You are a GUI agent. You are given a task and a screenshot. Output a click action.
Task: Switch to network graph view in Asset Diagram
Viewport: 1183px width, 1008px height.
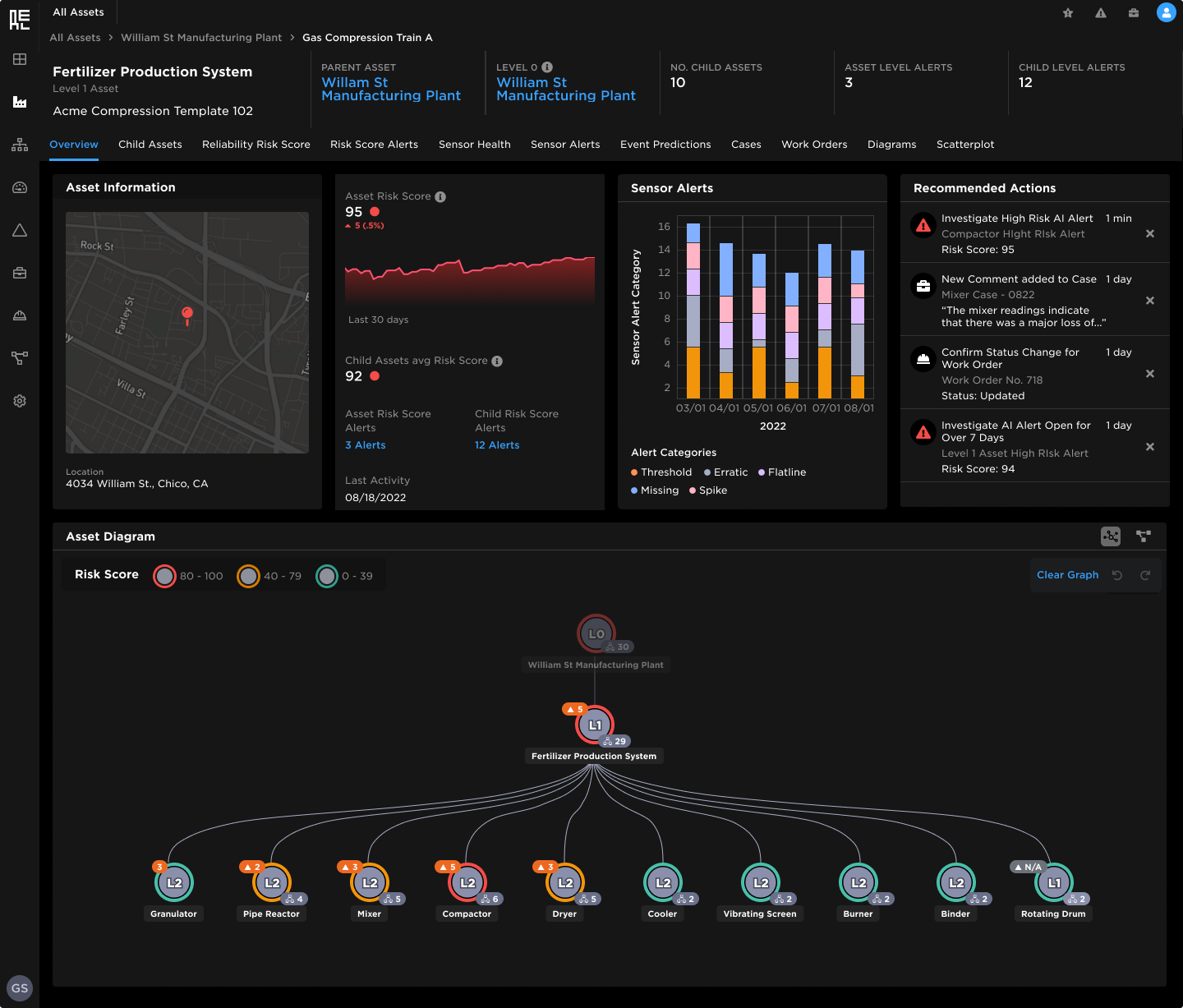tap(1111, 536)
